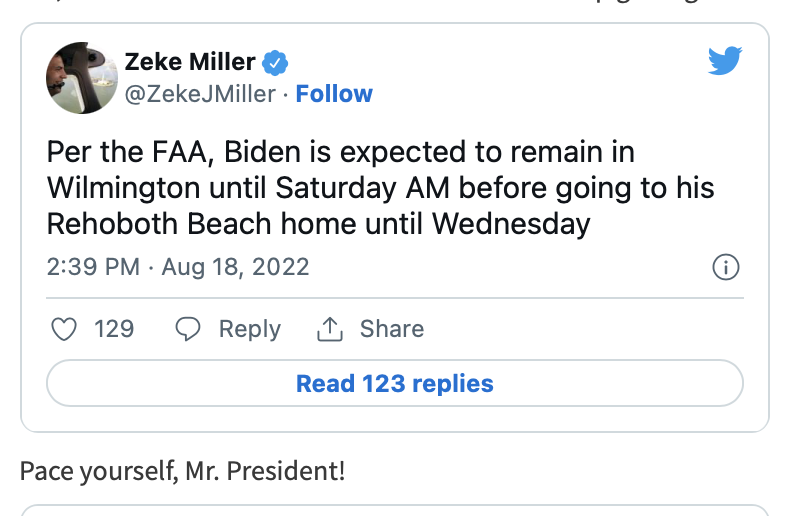Click the Pace yourself, Mr. President! text

(182, 471)
